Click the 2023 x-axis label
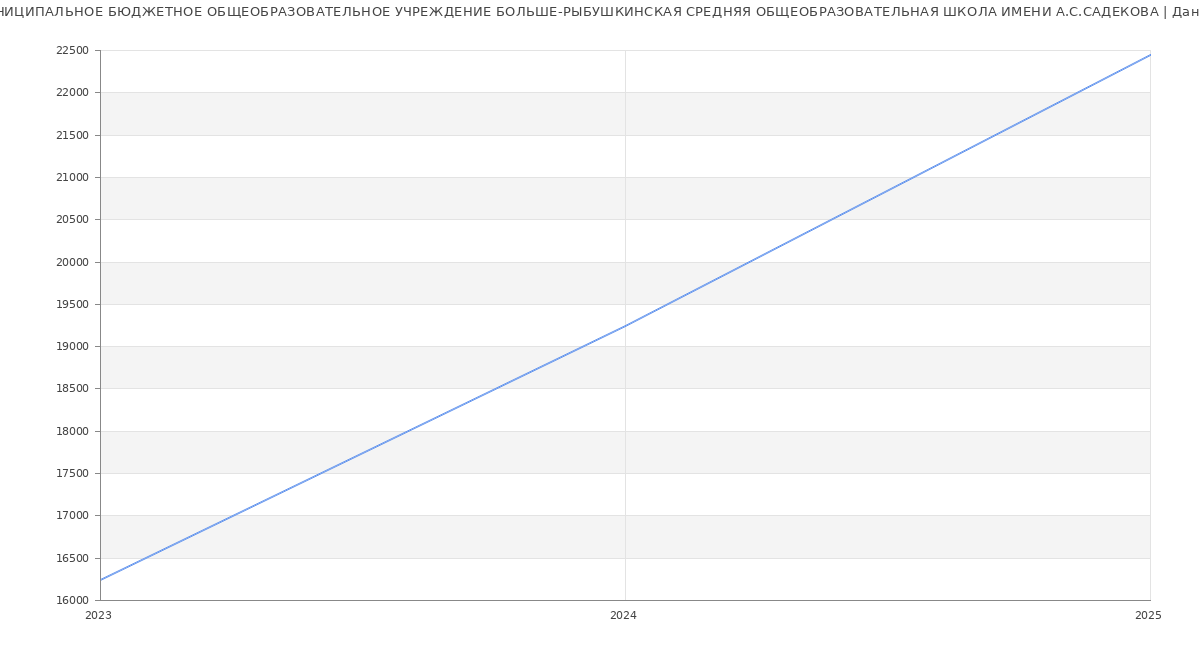Image resolution: width=1200 pixels, height=650 pixels. (99, 616)
